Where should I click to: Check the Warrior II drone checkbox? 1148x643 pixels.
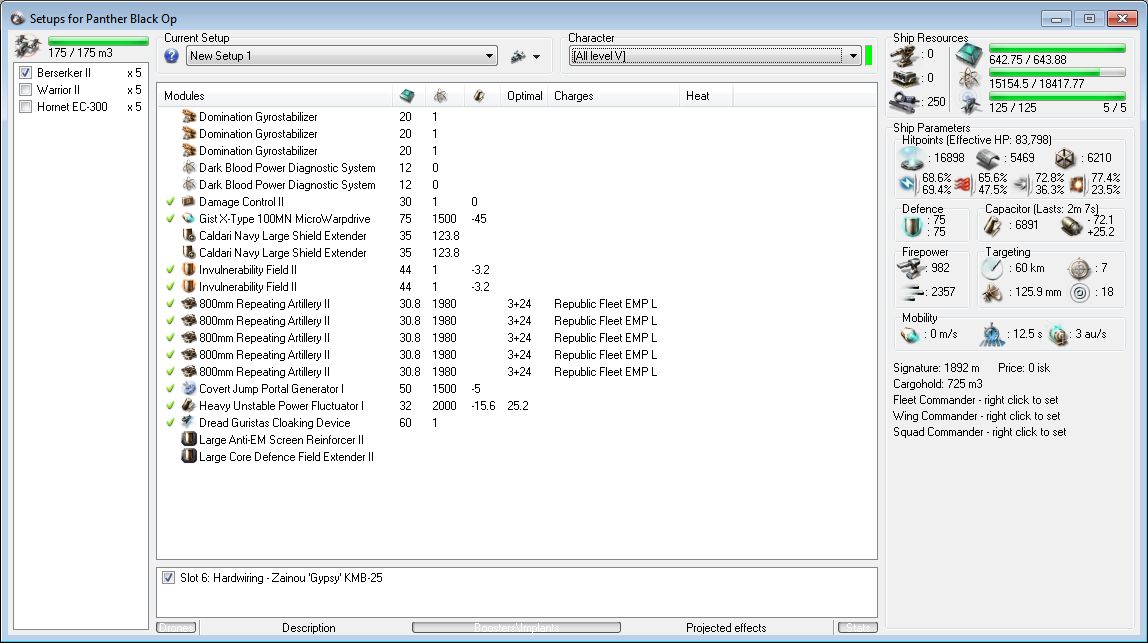[x=26, y=90]
